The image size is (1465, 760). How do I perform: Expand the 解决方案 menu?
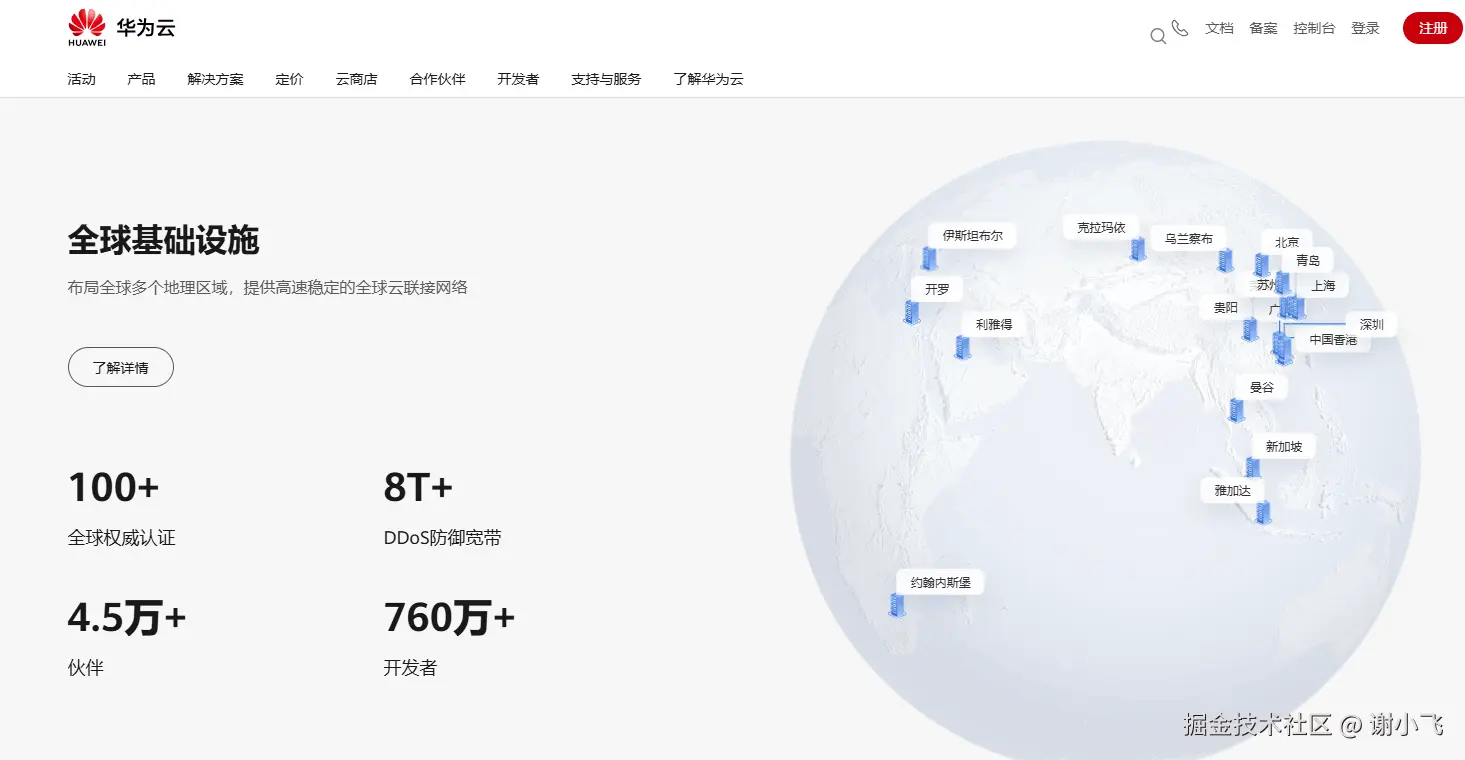click(215, 79)
